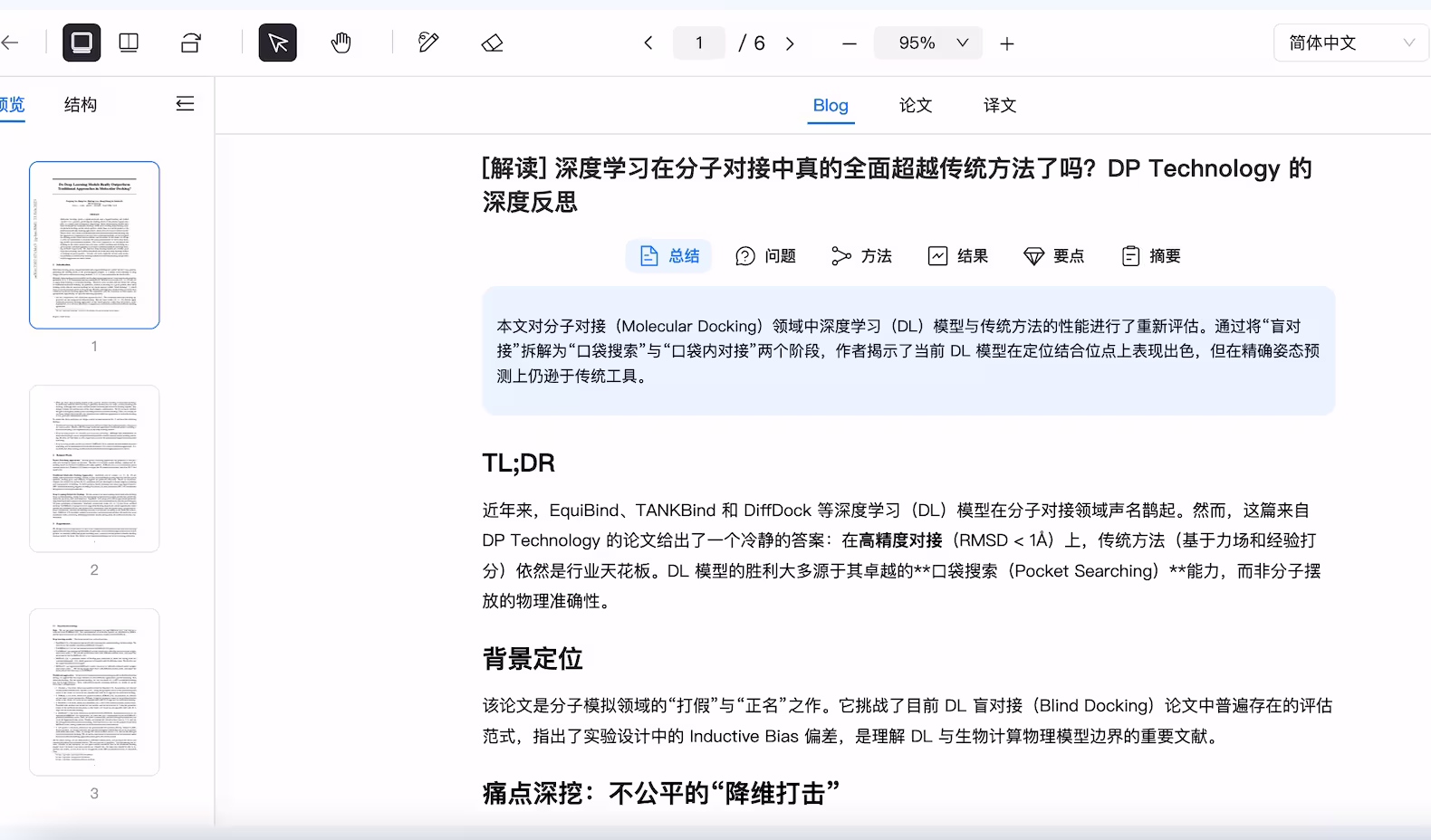Image resolution: width=1431 pixels, height=840 pixels.
Task: Click the TL;DR heading
Action: (518, 463)
